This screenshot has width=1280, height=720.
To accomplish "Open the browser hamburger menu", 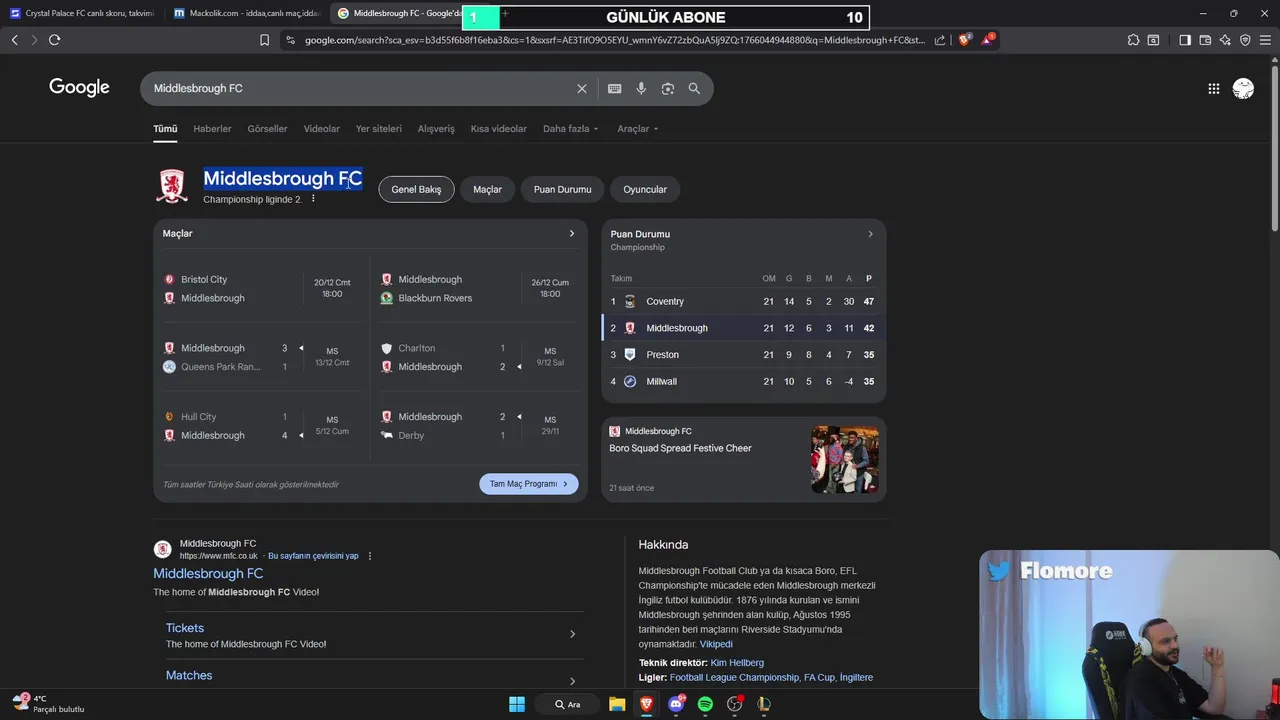I will tap(1265, 40).
